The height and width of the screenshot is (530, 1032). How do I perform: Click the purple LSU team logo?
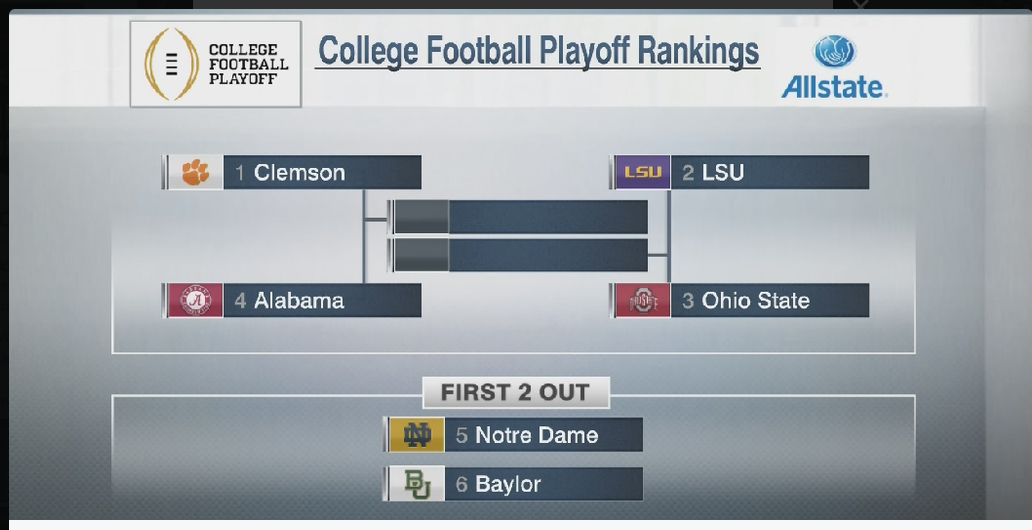point(642,172)
